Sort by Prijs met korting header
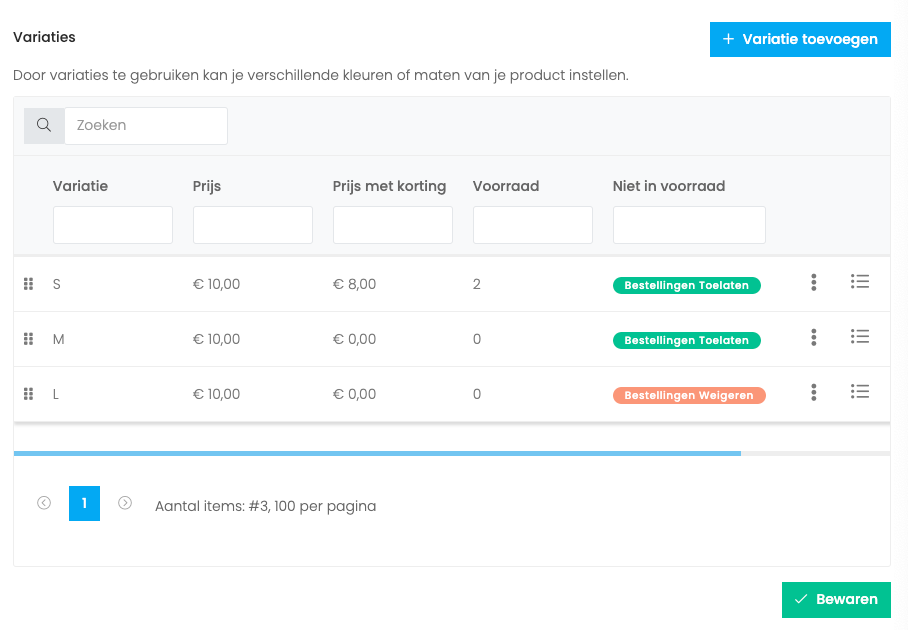 389,186
